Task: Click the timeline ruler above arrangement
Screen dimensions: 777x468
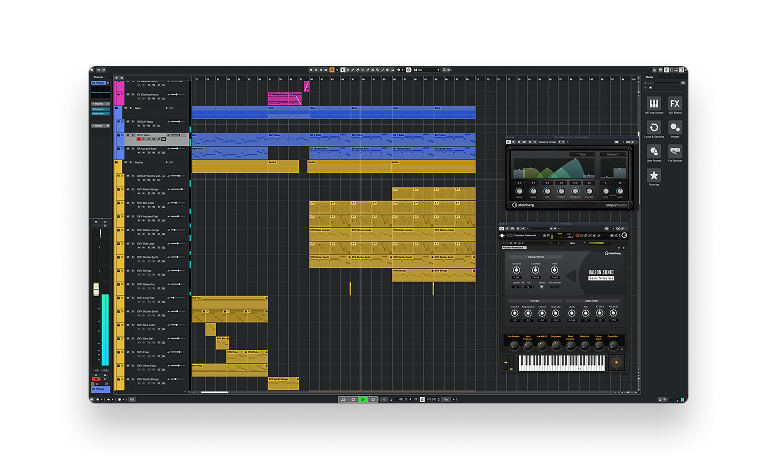Action: coord(415,78)
